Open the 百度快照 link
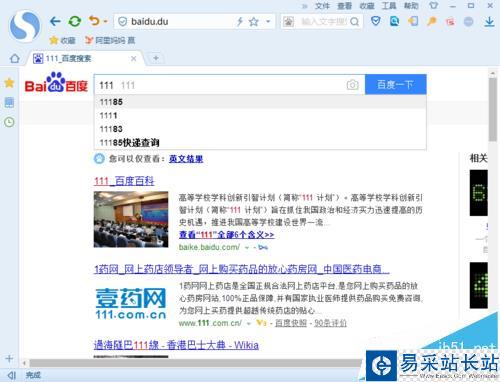 [291, 323]
